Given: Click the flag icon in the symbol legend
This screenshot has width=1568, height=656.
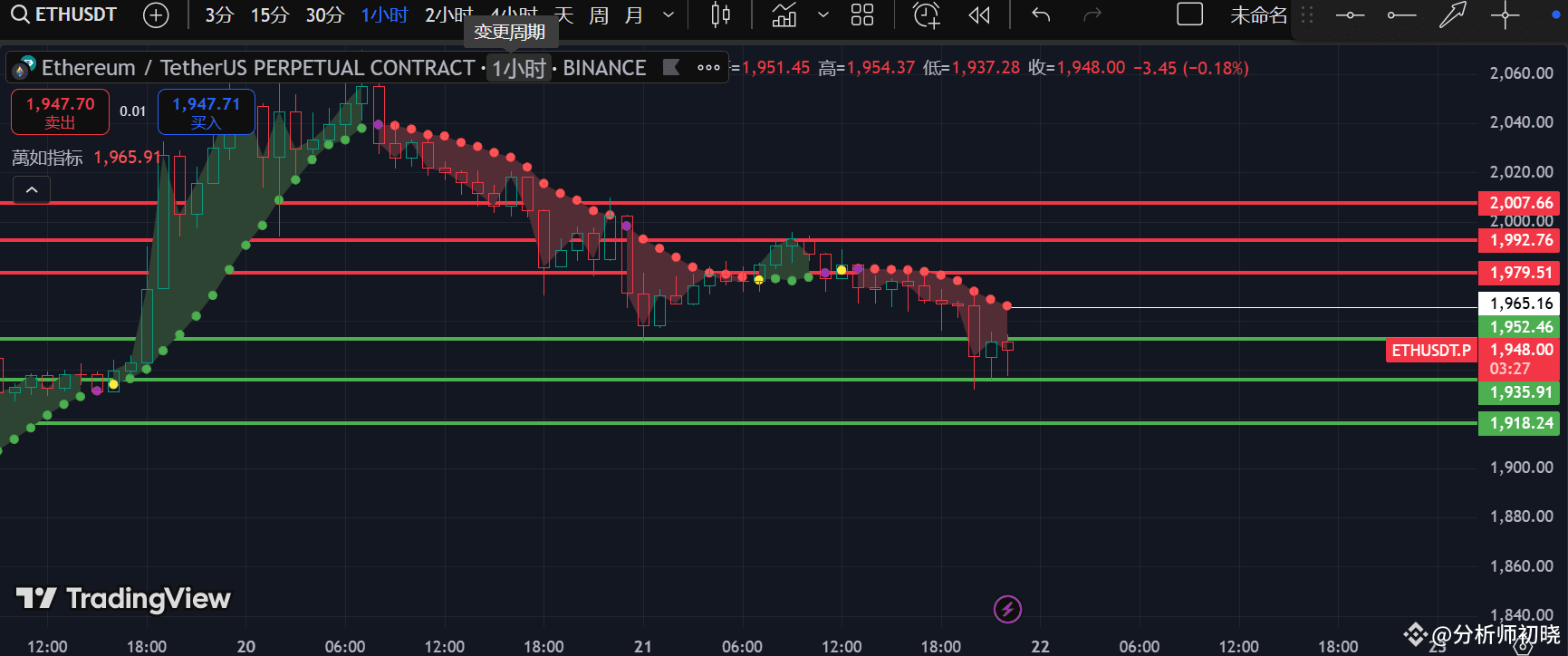Looking at the screenshot, I should (x=671, y=67).
